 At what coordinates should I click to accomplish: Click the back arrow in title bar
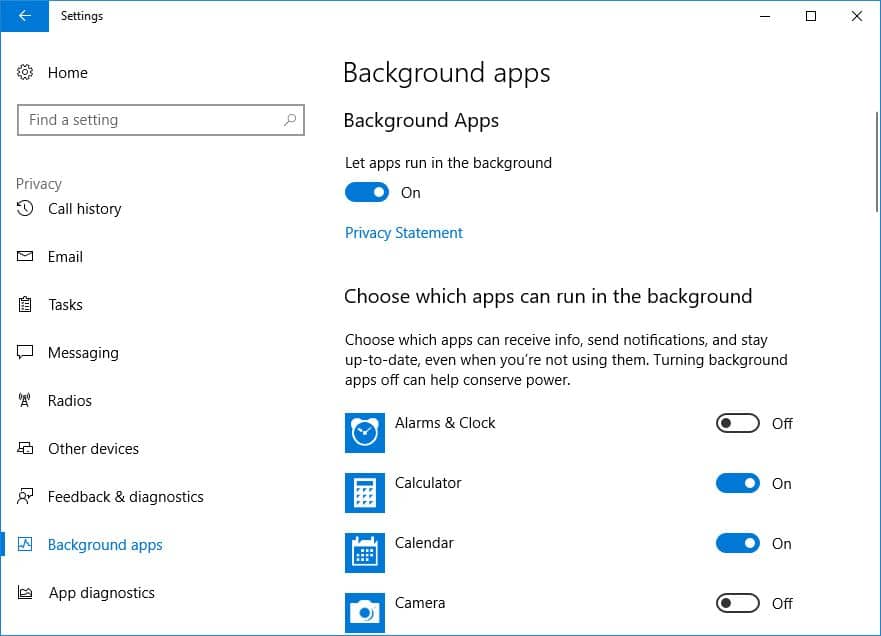coord(24,16)
